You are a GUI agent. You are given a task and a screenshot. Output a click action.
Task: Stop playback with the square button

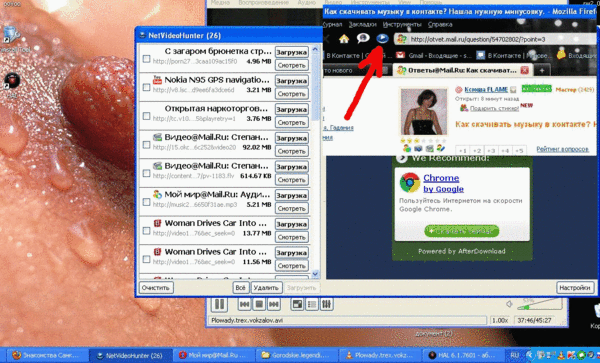pyautogui.click(x=259, y=304)
